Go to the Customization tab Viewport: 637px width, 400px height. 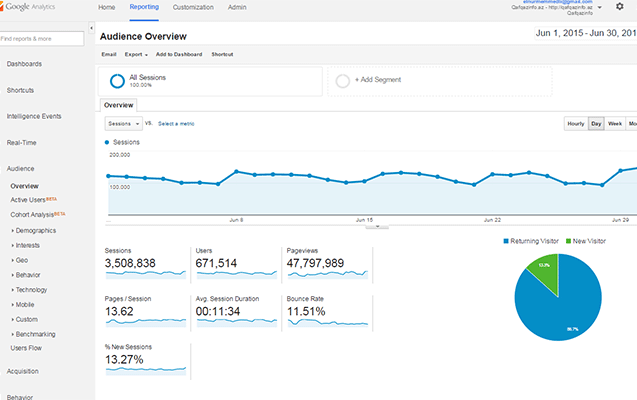[193, 7]
